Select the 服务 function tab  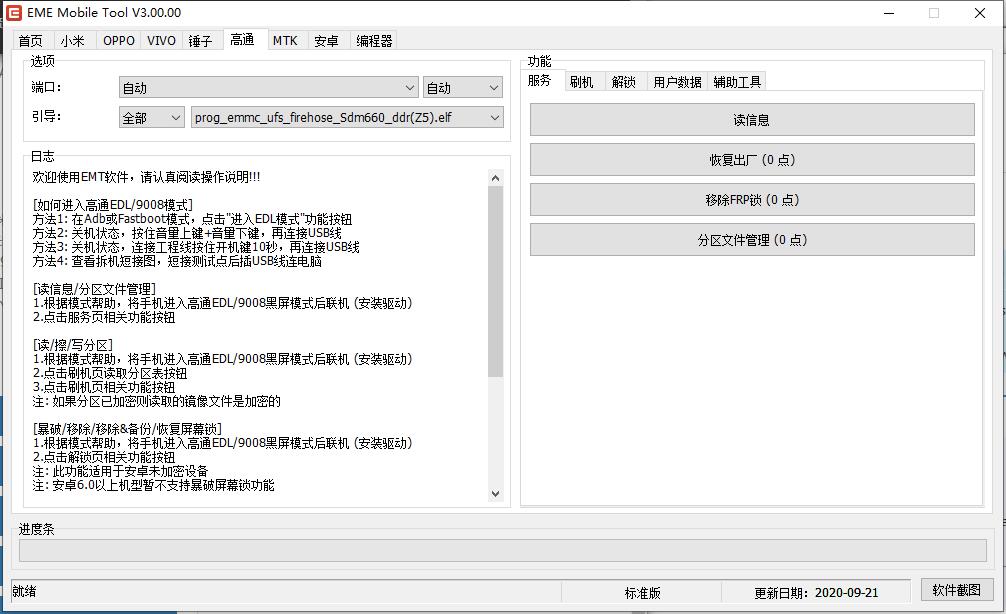pos(540,80)
